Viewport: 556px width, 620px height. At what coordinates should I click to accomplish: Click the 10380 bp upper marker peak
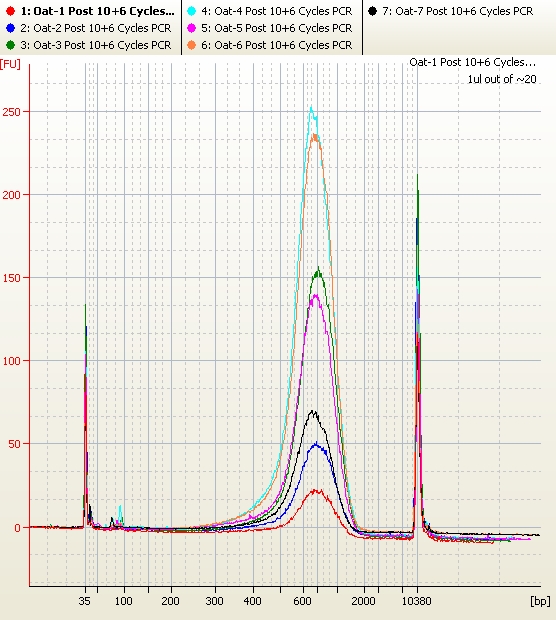coord(418,178)
